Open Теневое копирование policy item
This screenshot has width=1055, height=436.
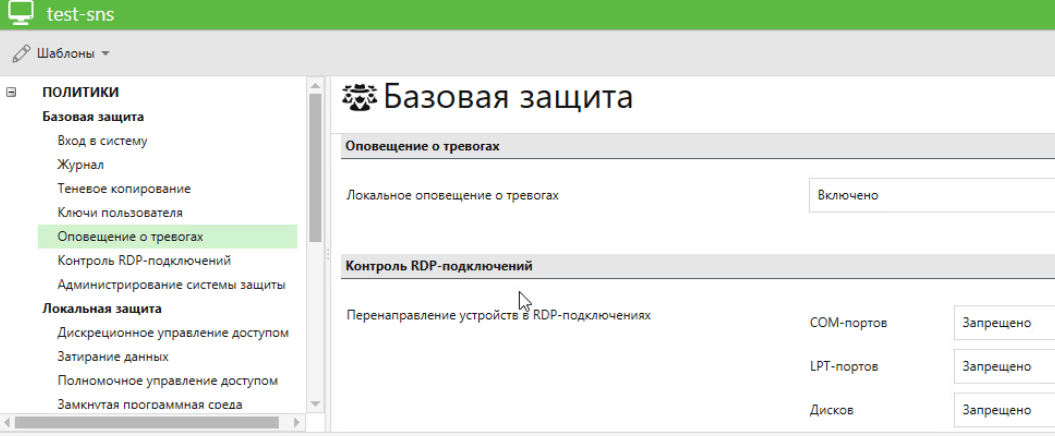[x=124, y=189]
